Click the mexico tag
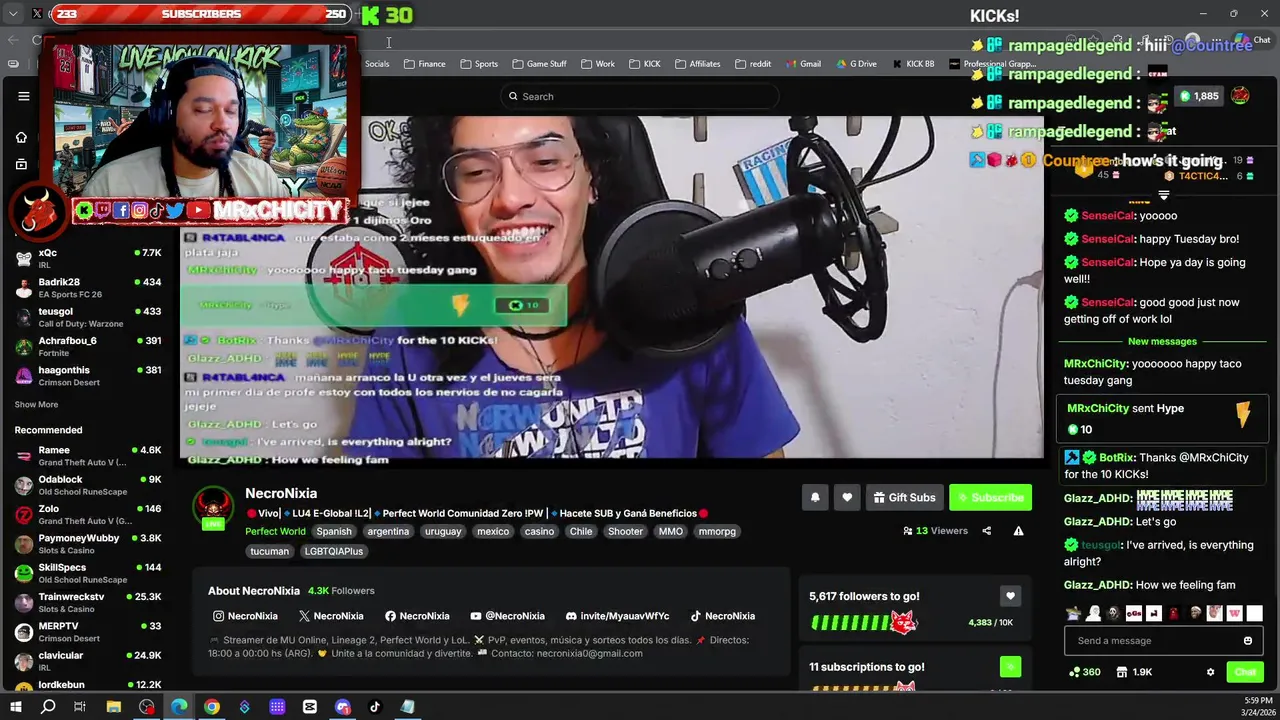 (x=493, y=532)
